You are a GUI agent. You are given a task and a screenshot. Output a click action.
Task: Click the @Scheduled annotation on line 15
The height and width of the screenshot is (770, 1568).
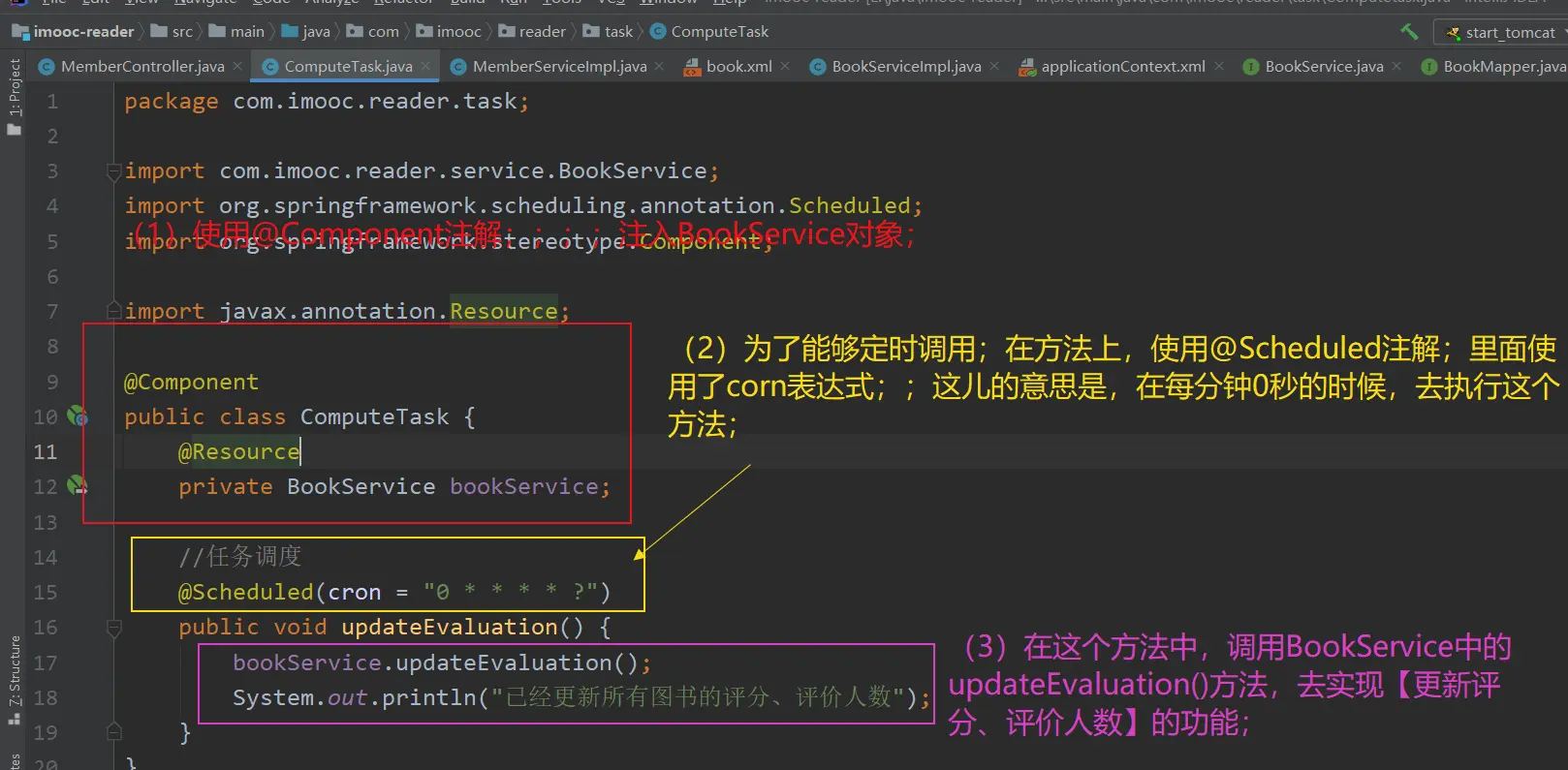coord(245,592)
